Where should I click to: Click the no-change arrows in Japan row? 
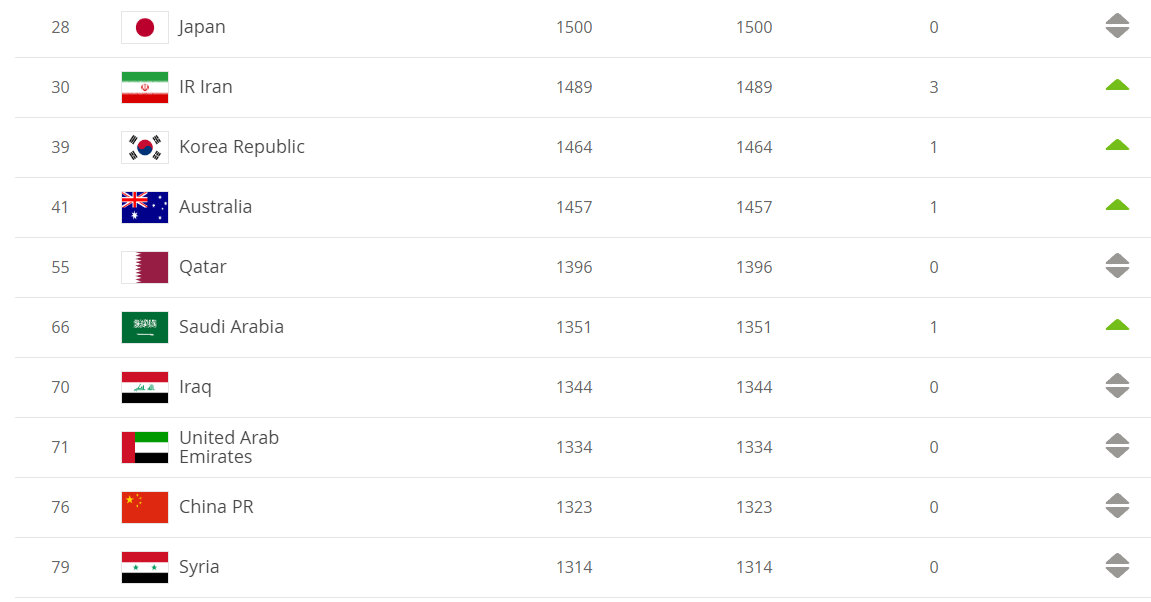(1116, 26)
